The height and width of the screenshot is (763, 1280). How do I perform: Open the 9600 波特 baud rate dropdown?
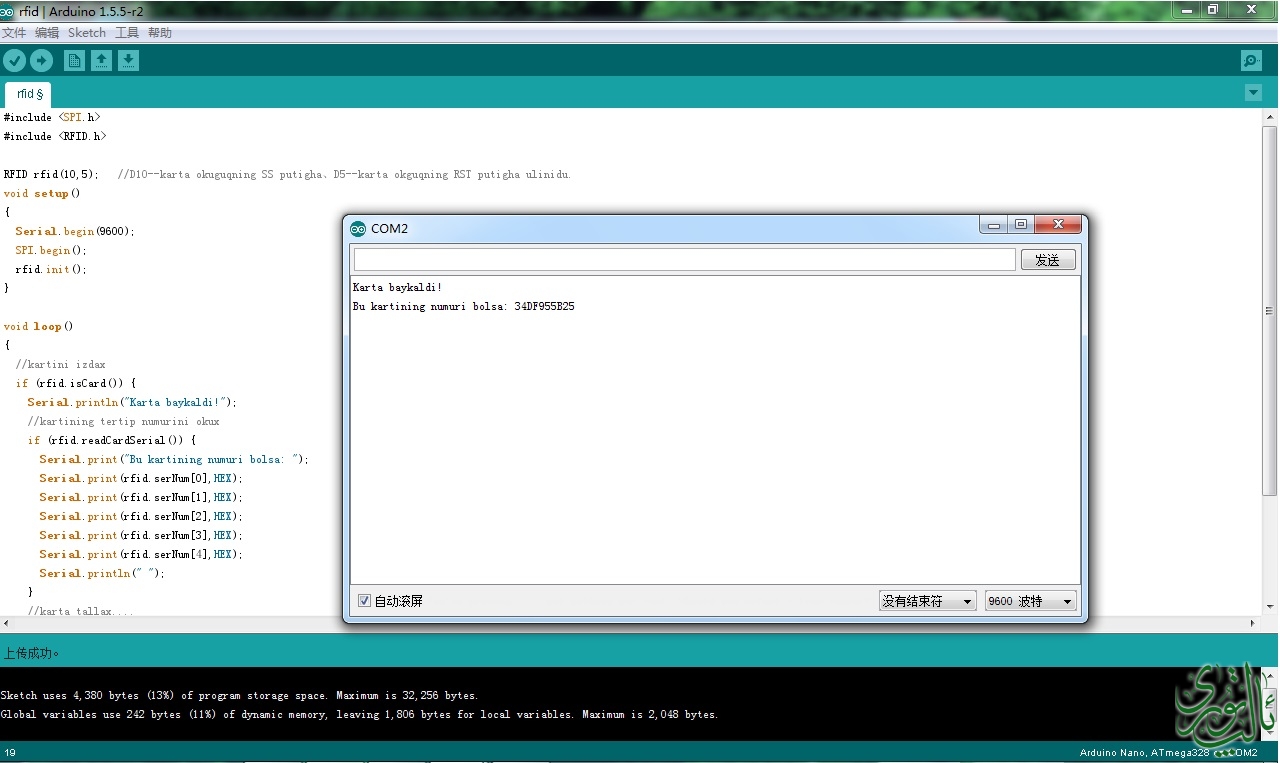tap(1030, 601)
